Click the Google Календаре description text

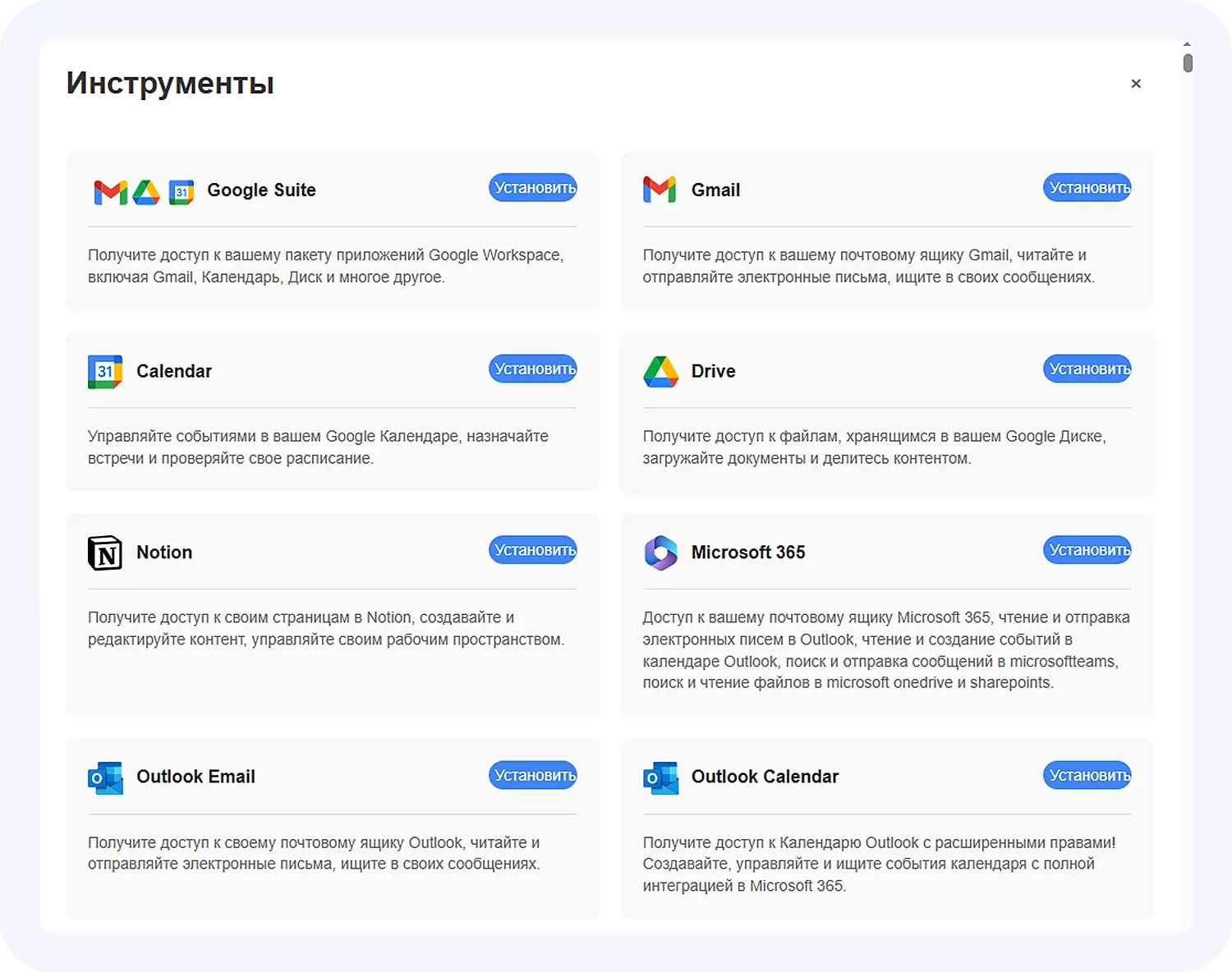(x=319, y=447)
